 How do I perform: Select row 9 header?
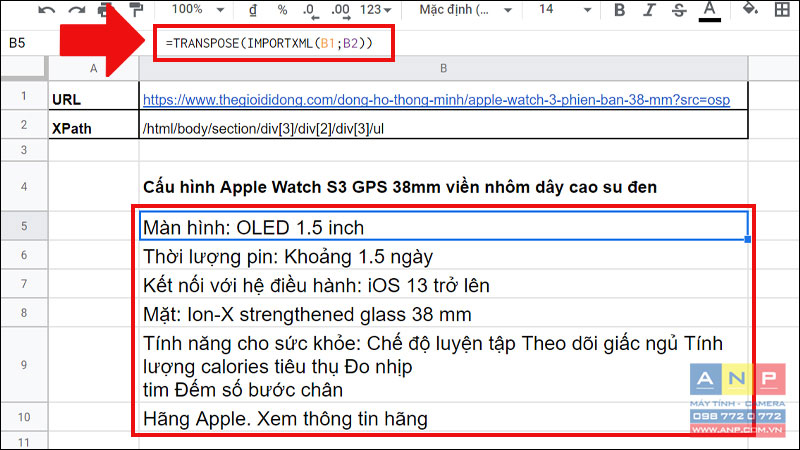[x=24, y=365]
